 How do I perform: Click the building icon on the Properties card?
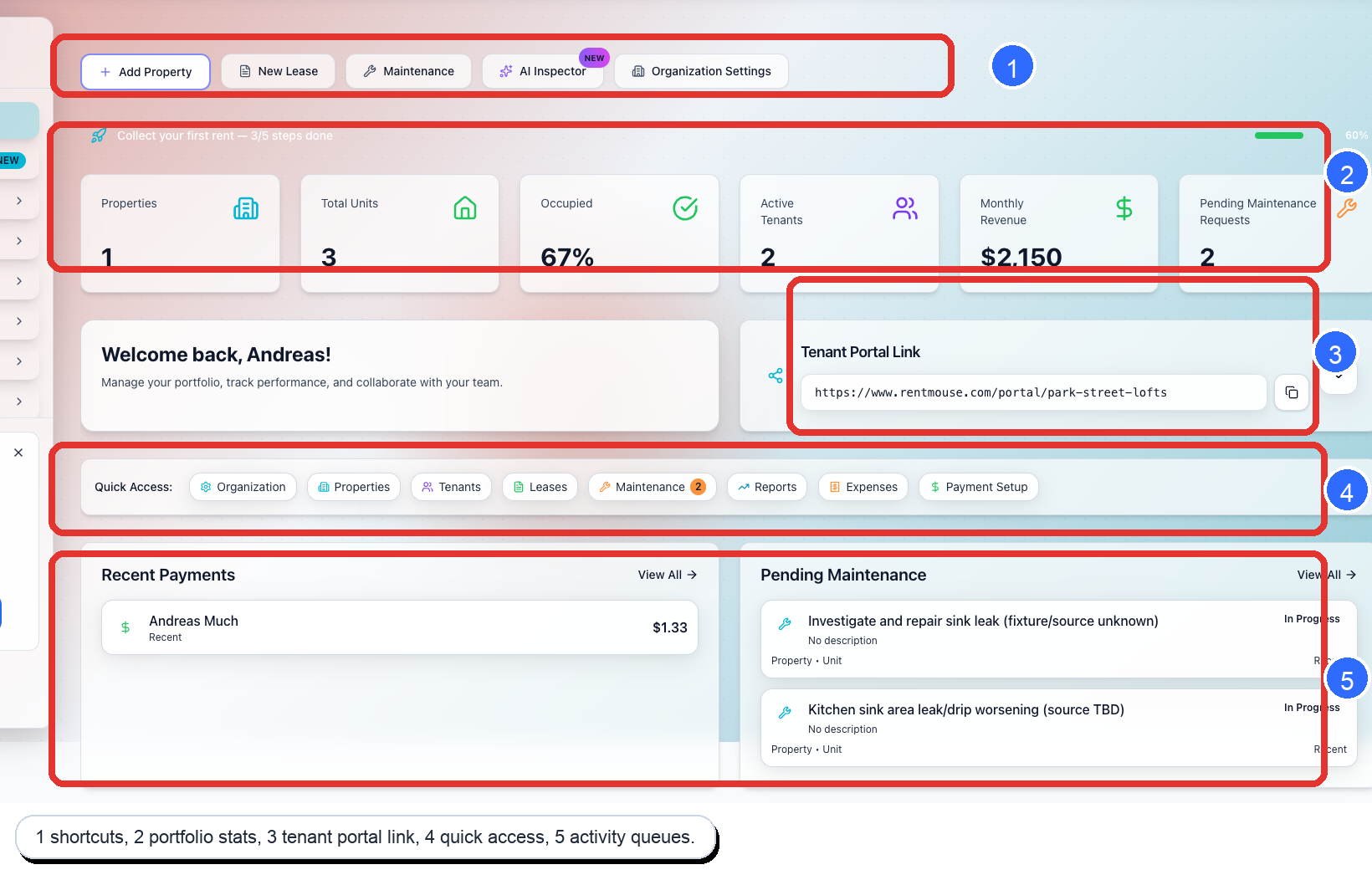click(x=245, y=209)
